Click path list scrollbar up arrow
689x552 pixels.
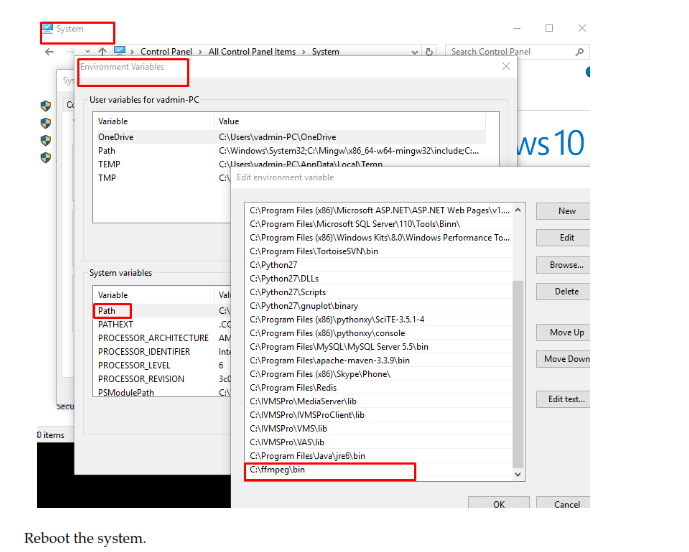point(518,210)
